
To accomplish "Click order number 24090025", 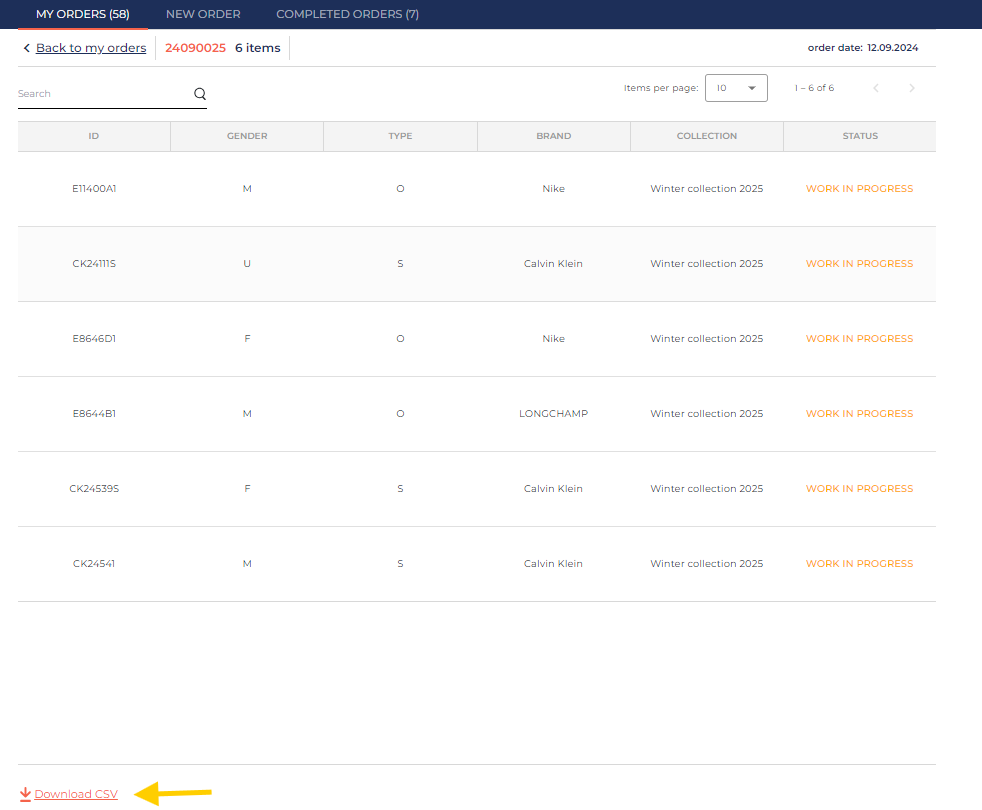I will [195, 48].
